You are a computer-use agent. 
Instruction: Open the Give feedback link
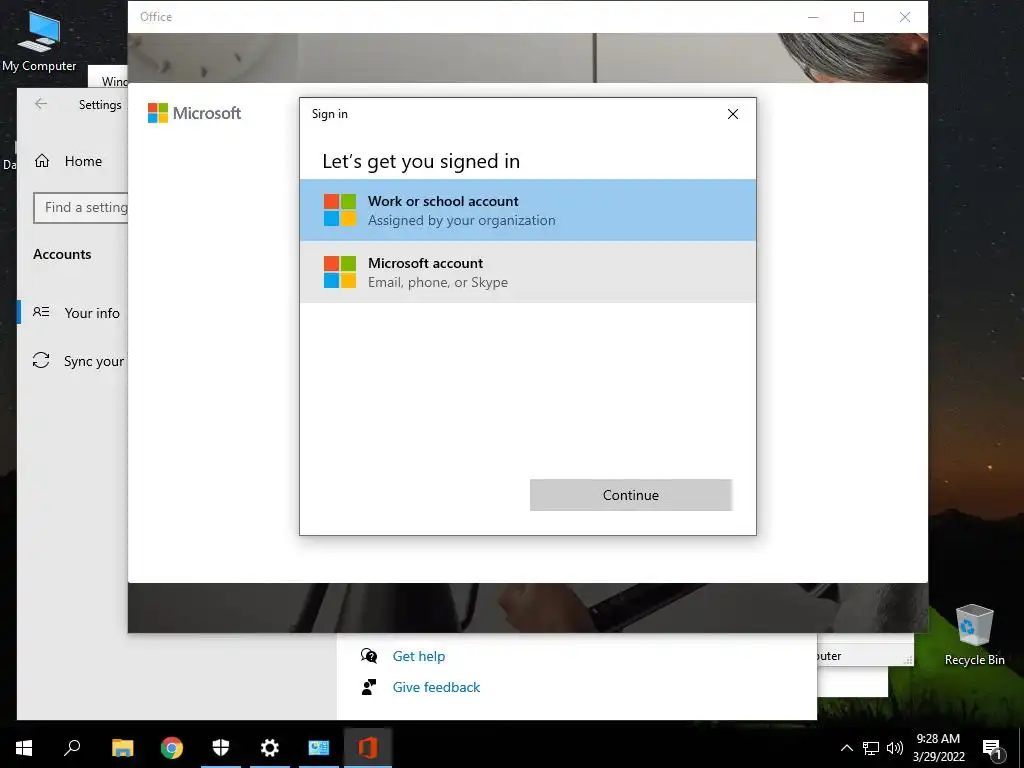436,687
